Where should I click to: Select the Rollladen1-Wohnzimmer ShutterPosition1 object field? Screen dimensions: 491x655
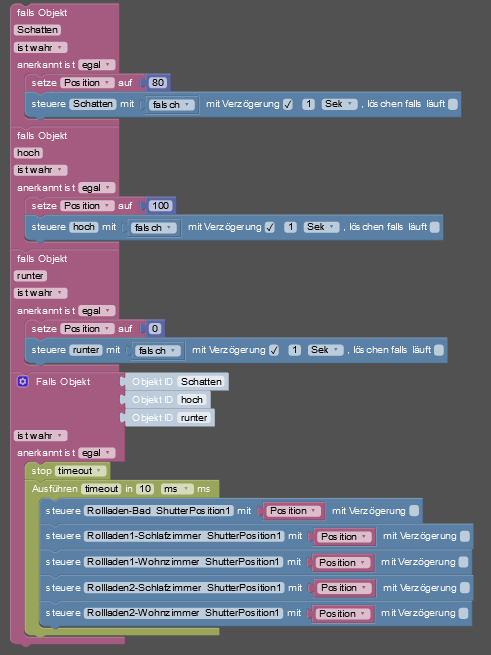[183, 562]
